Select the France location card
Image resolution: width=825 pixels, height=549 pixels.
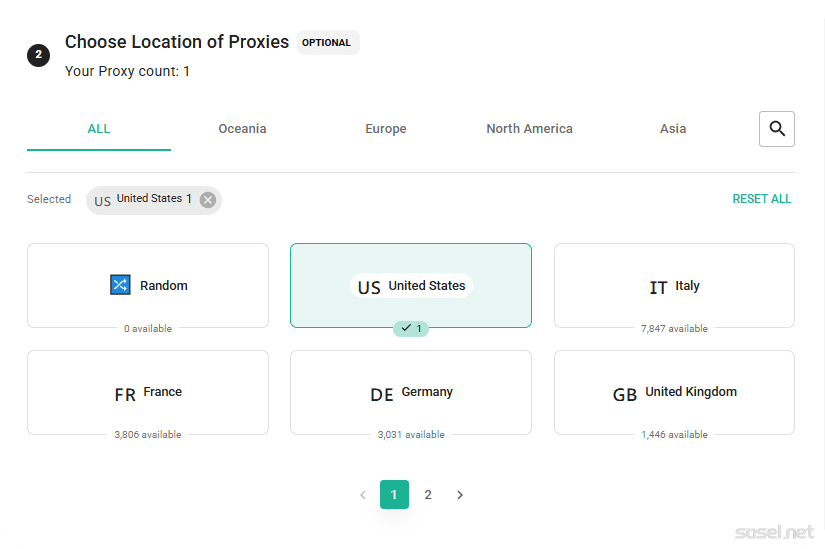(148, 393)
